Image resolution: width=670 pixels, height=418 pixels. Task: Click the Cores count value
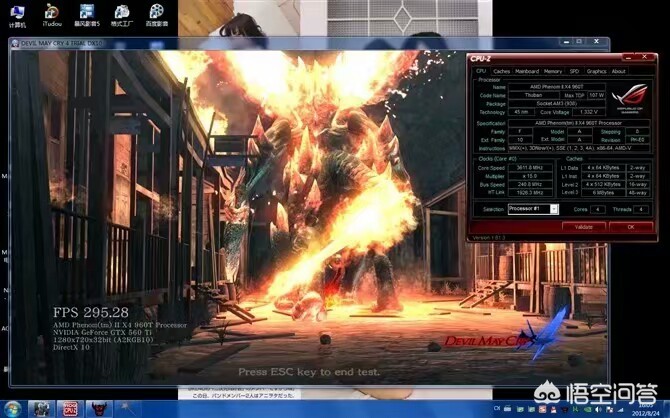point(597,209)
